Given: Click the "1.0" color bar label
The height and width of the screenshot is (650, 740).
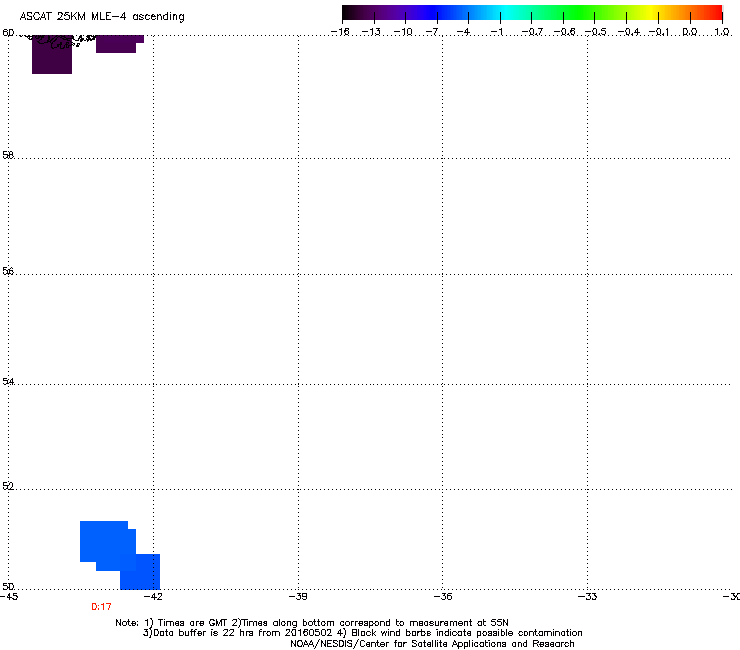Looking at the screenshot, I should [722, 32].
